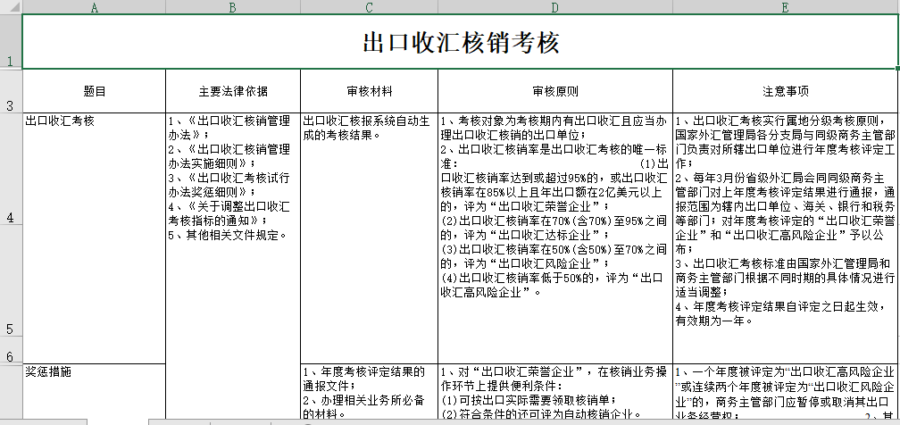The height and width of the screenshot is (425, 900).
Task: Select row 3 header
Action: point(11,91)
